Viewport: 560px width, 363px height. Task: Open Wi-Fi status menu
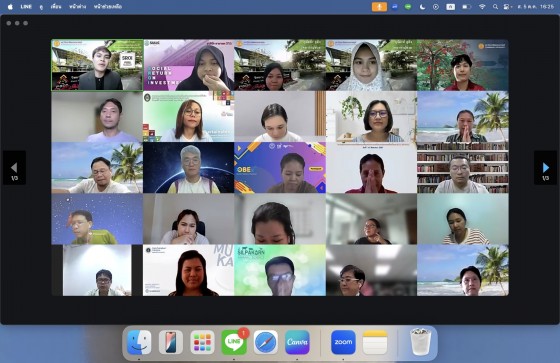pos(482,7)
